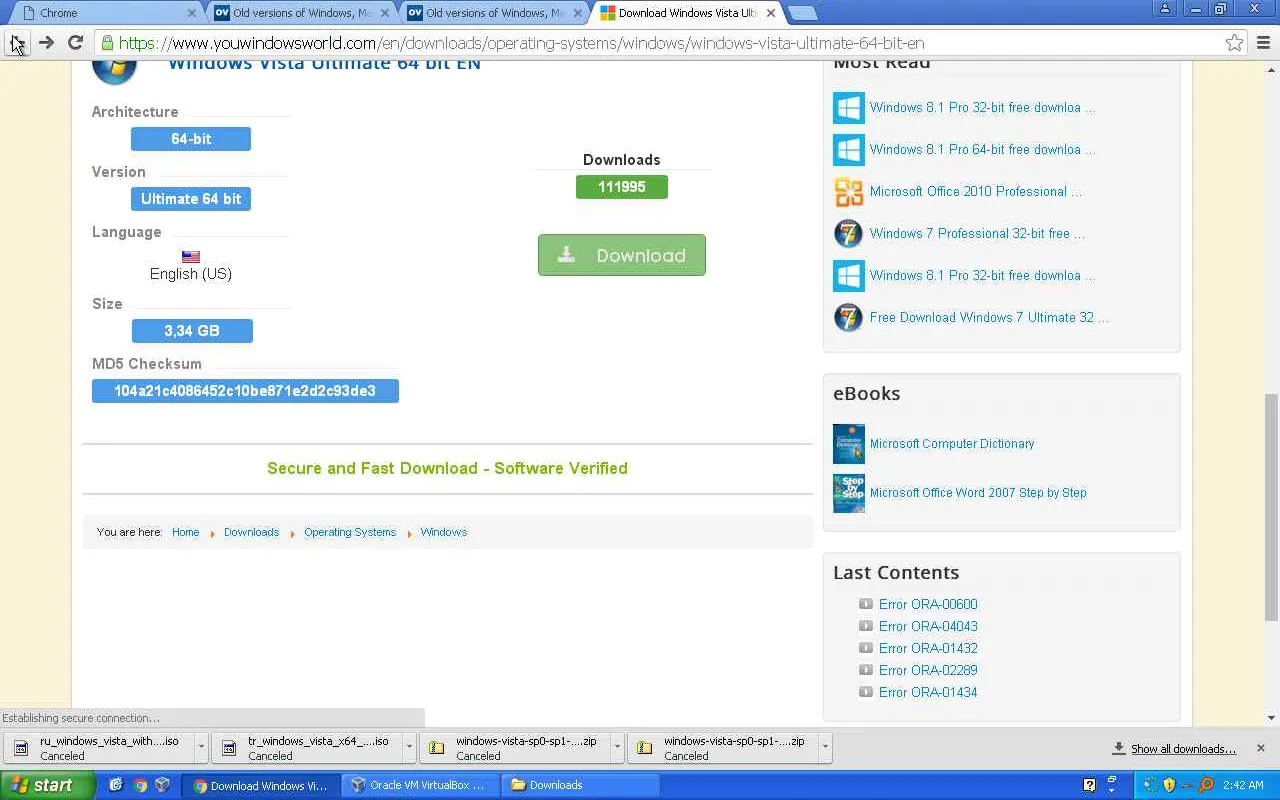Open the dropdown arrow for tr_windows_vista_x64 ISO download
Screen dimensions: 1280x800
pyautogui.click(x=409, y=748)
